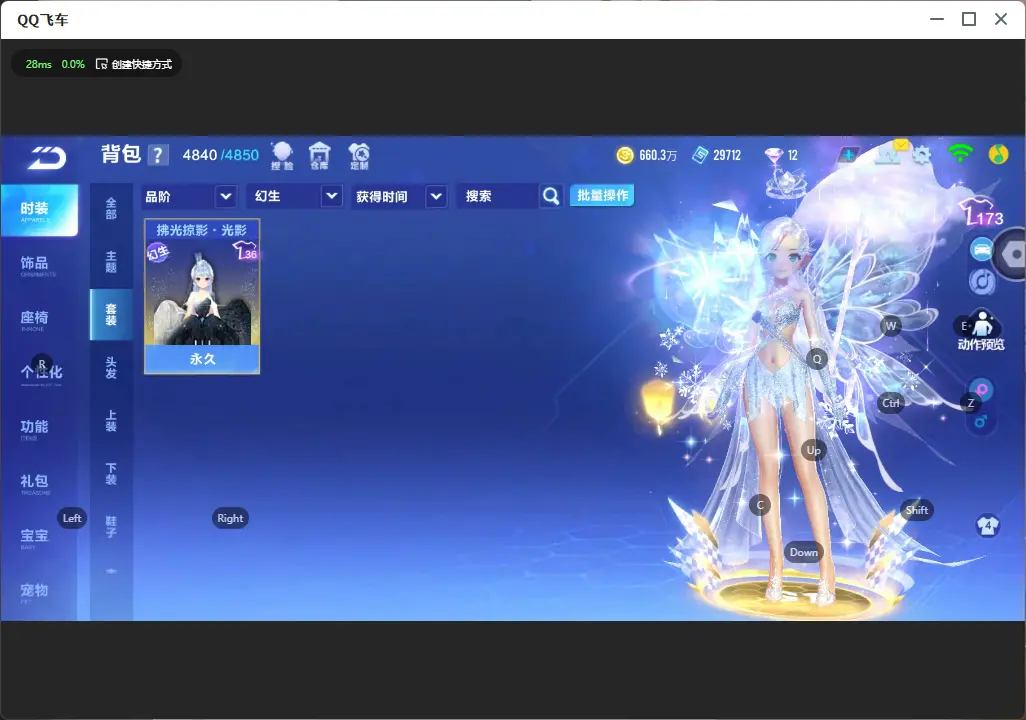Open the 全部 all sub-category
Viewport: 1026px width, 720px height.
pyautogui.click(x=111, y=209)
